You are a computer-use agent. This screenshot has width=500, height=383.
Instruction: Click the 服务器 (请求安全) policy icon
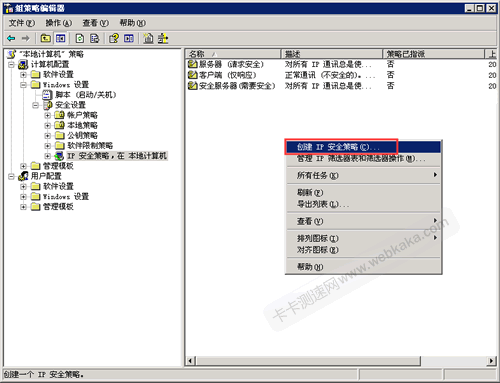[193, 64]
